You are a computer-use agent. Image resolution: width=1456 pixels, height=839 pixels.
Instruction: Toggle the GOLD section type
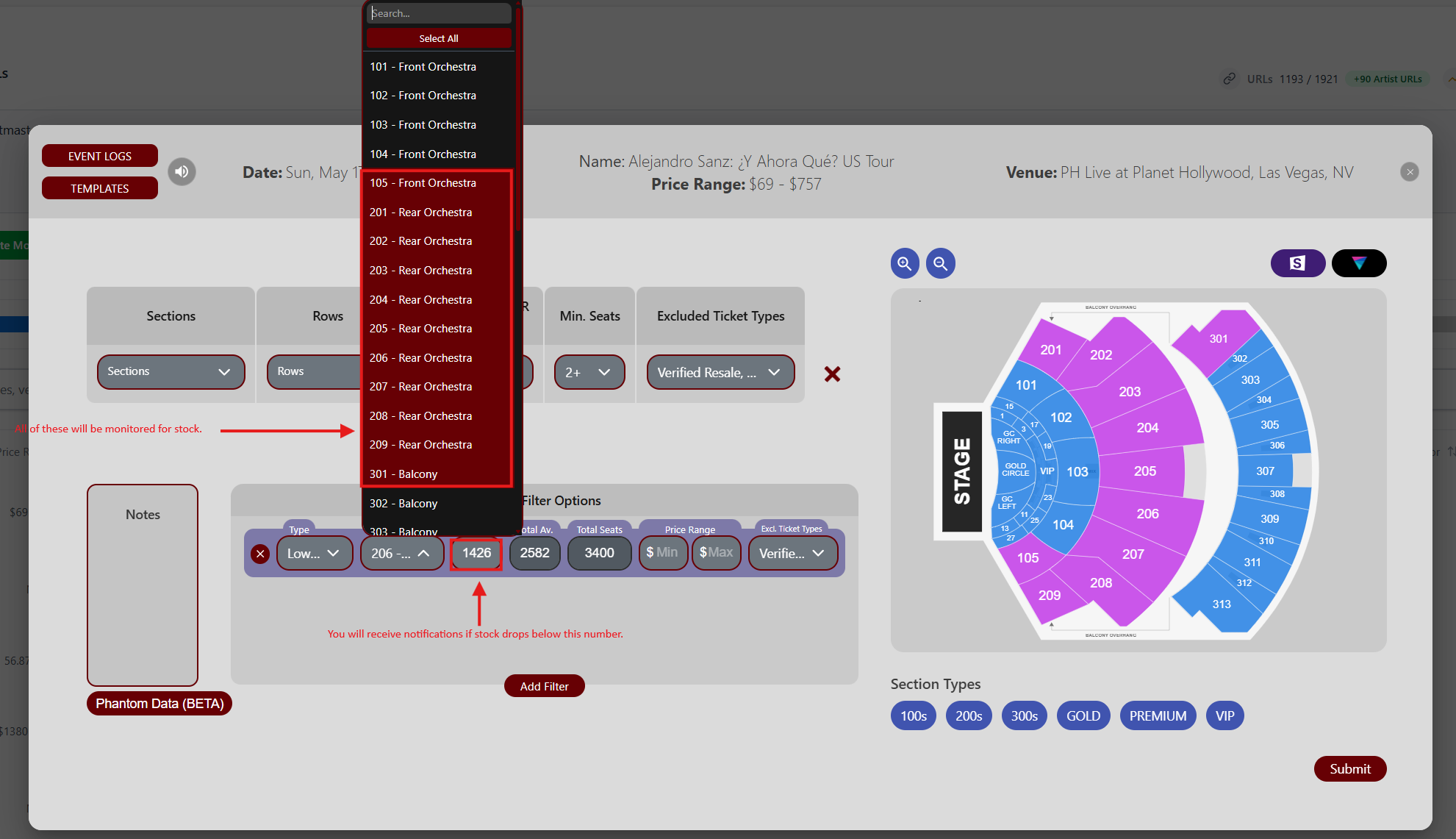(1083, 715)
